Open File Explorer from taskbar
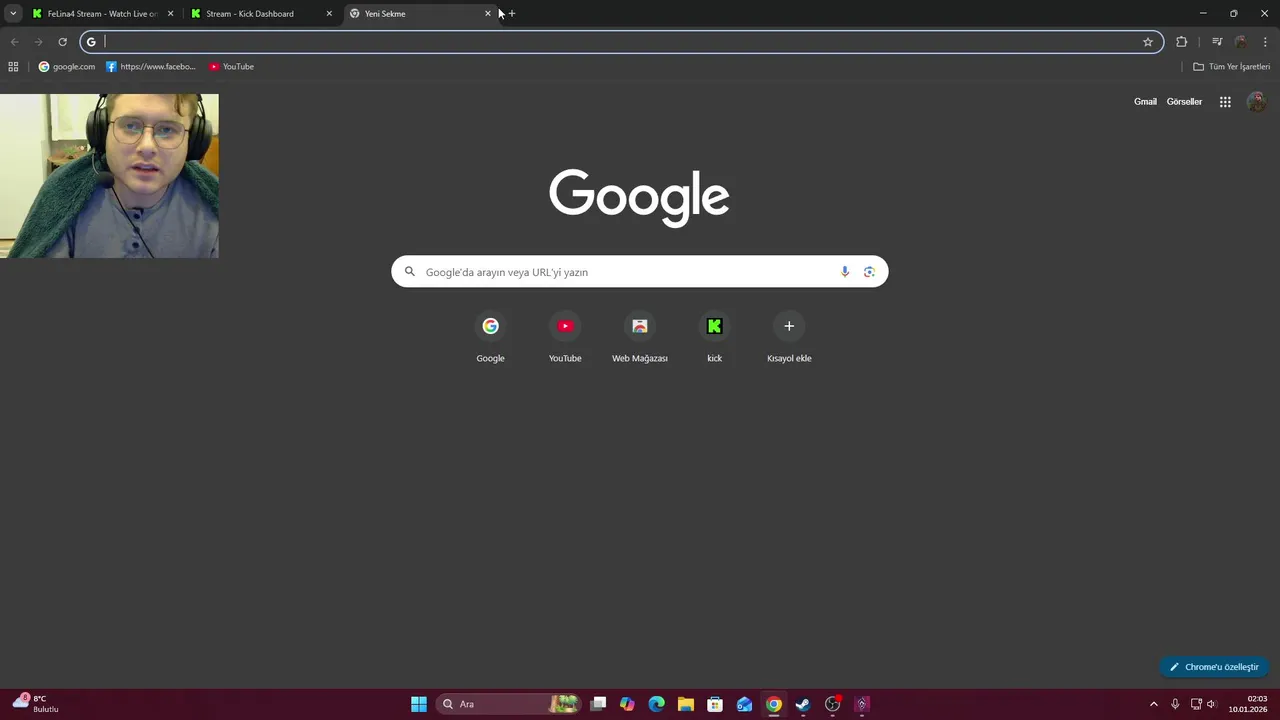 click(x=686, y=704)
